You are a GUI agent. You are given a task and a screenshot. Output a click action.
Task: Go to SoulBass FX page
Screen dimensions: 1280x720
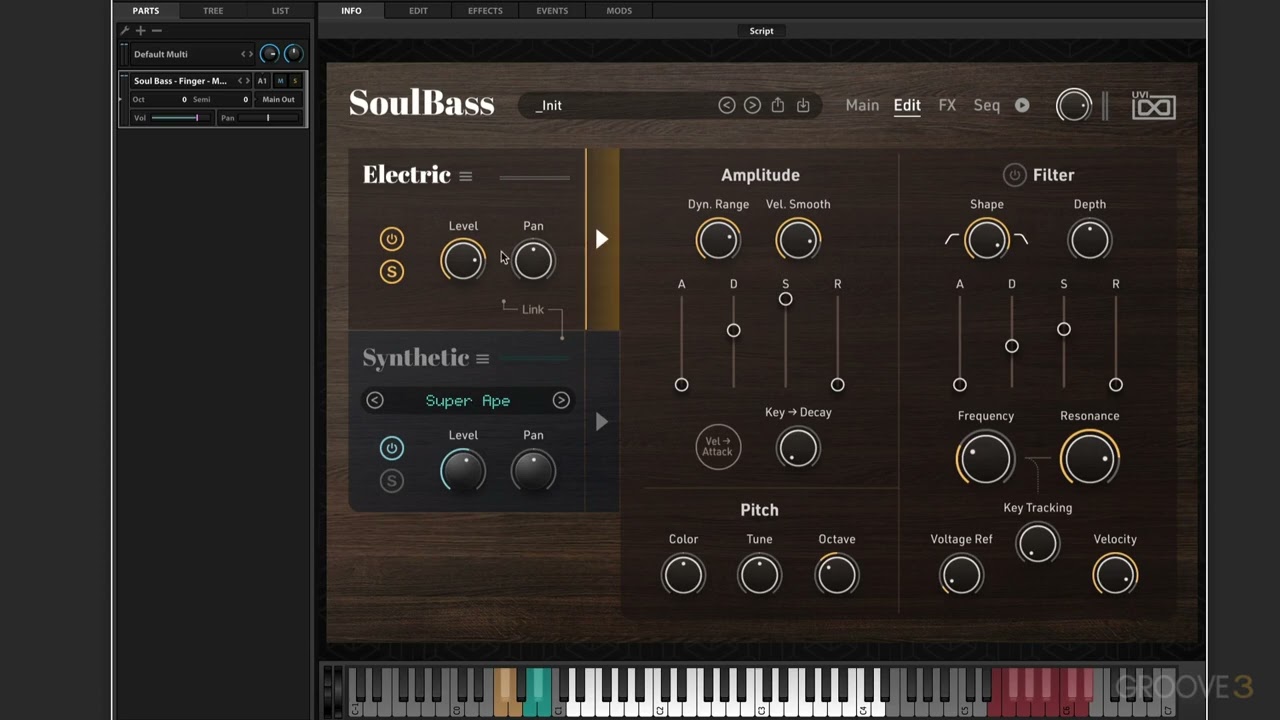pos(947,105)
